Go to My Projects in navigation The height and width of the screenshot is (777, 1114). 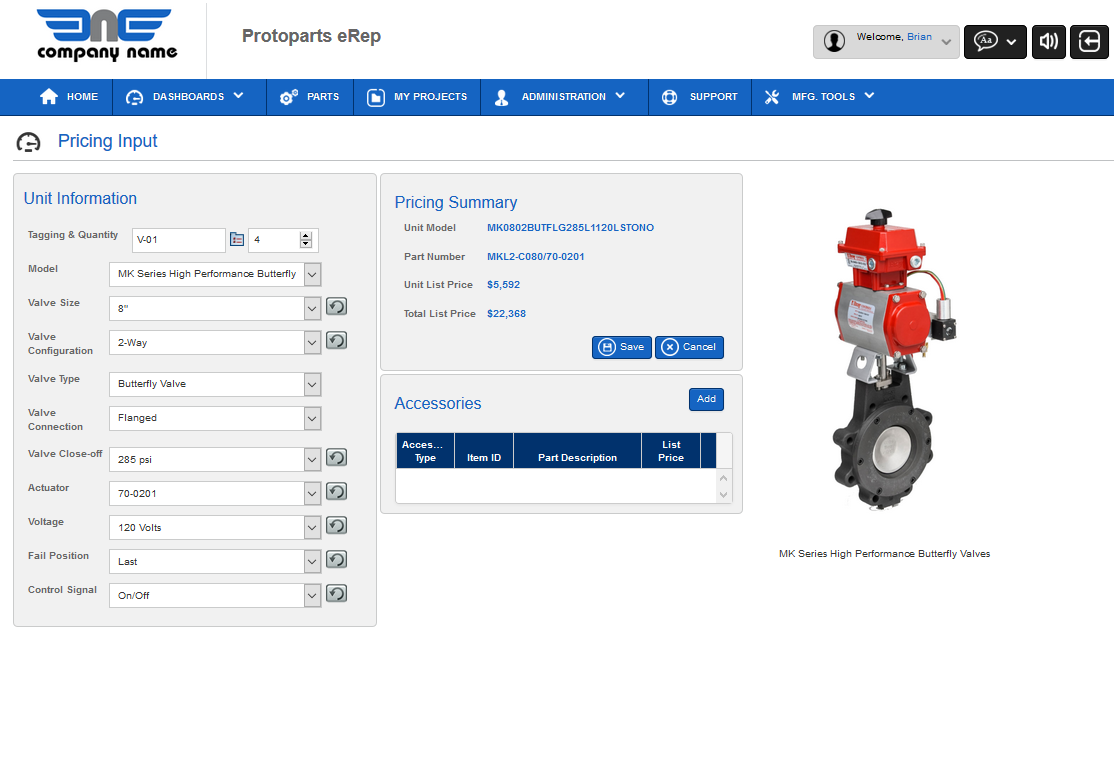417,97
